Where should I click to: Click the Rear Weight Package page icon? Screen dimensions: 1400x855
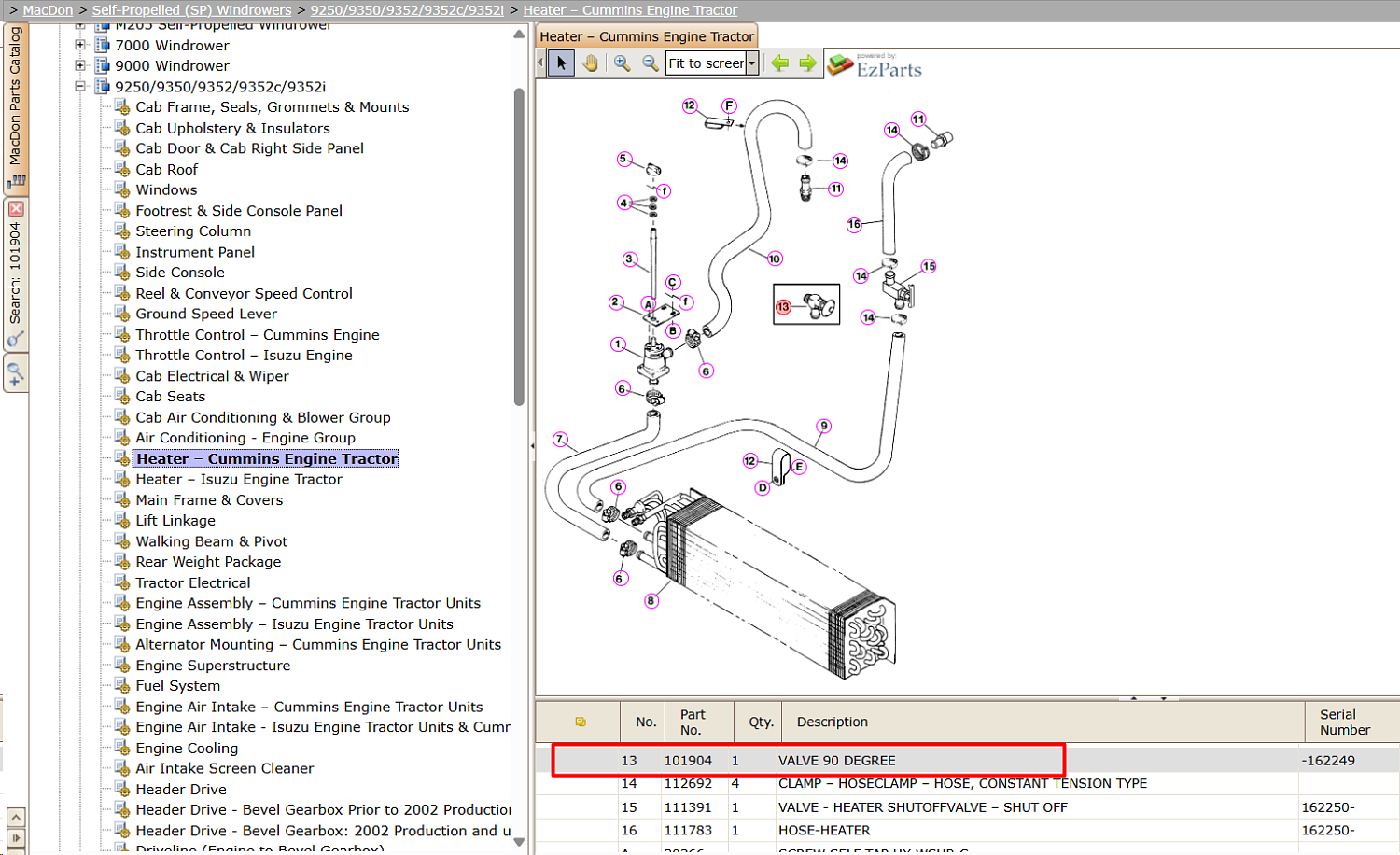(122, 562)
